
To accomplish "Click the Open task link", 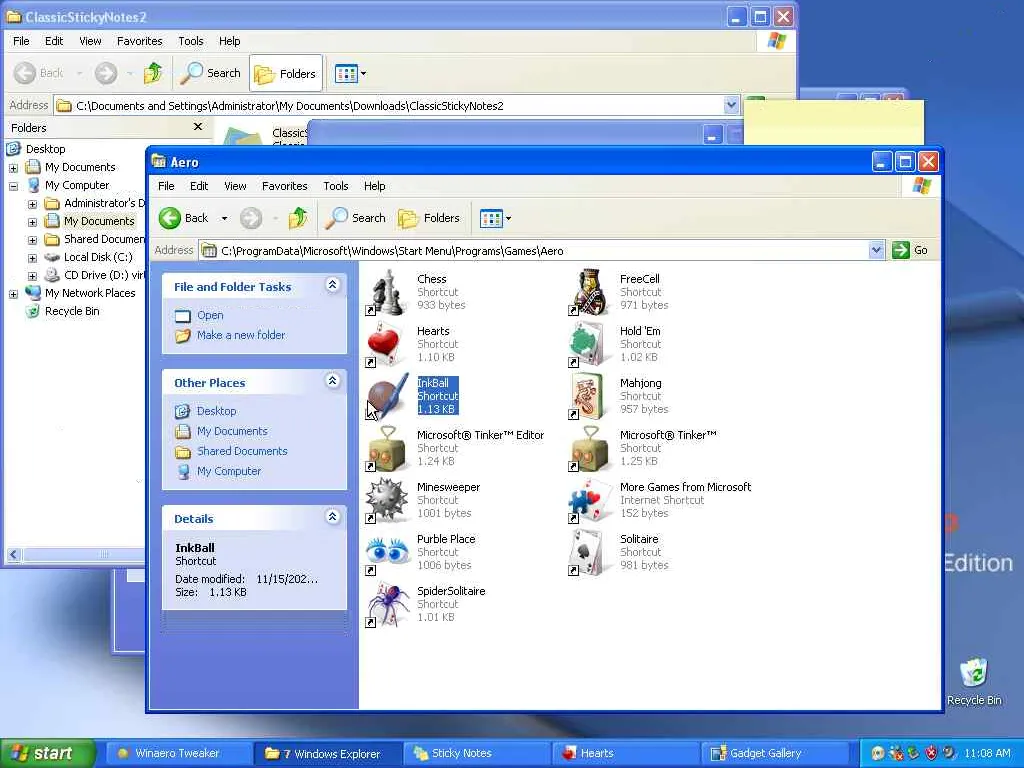I will (x=210, y=315).
